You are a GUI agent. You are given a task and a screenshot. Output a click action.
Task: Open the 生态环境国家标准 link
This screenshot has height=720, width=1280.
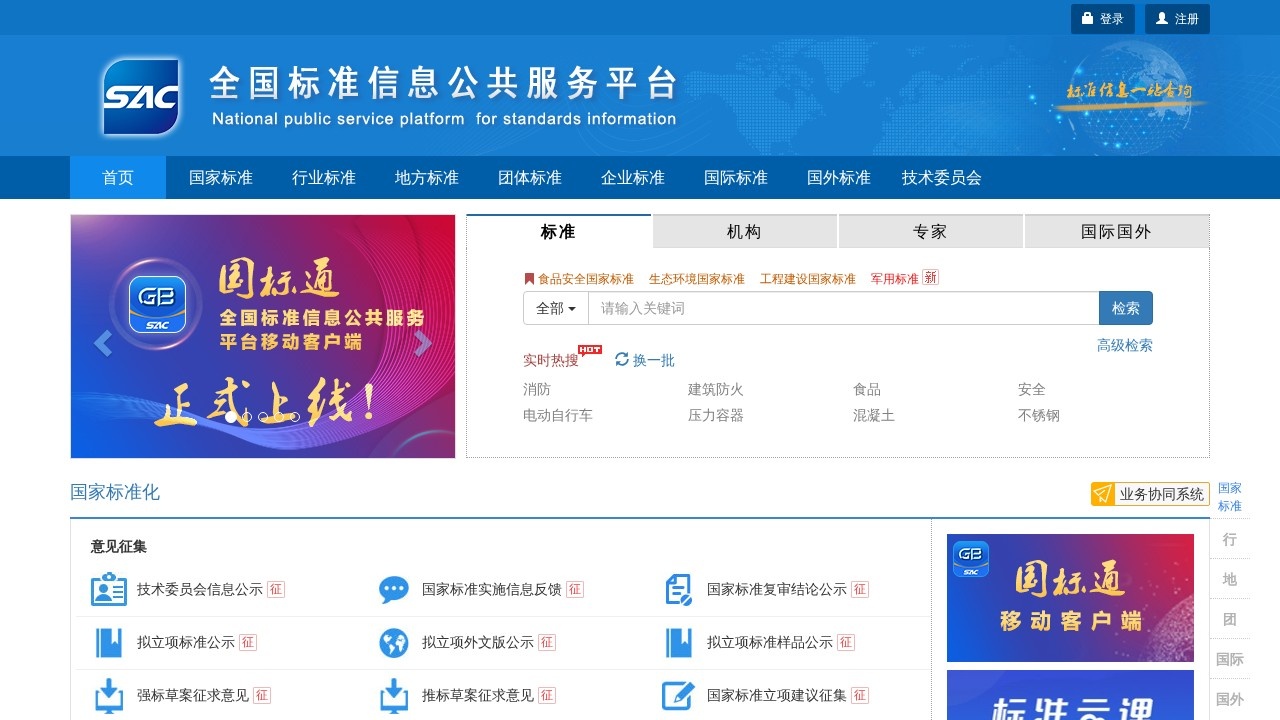(x=697, y=279)
